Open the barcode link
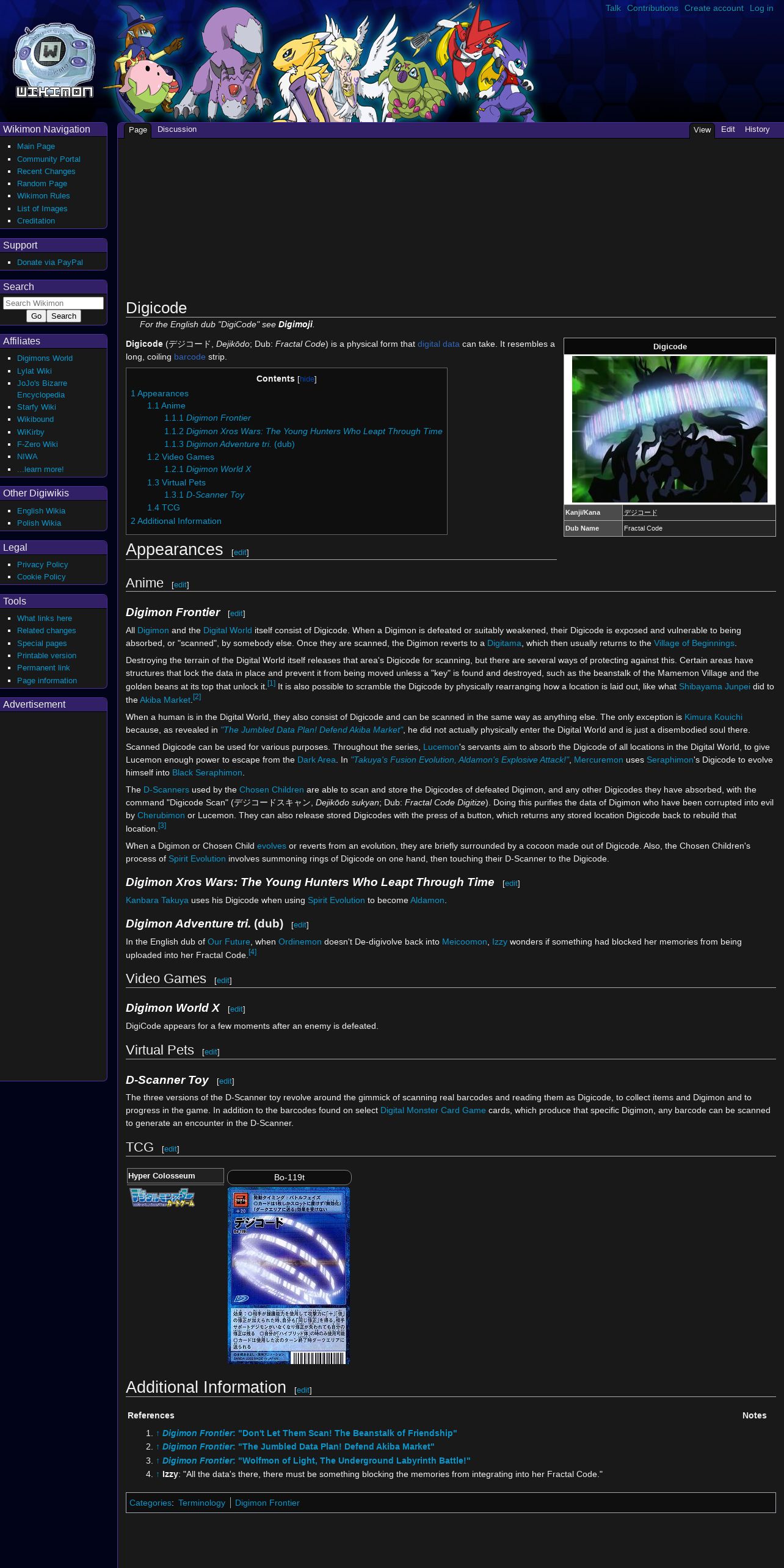Image resolution: width=784 pixels, height=1568 pixels. click(190, 357)
